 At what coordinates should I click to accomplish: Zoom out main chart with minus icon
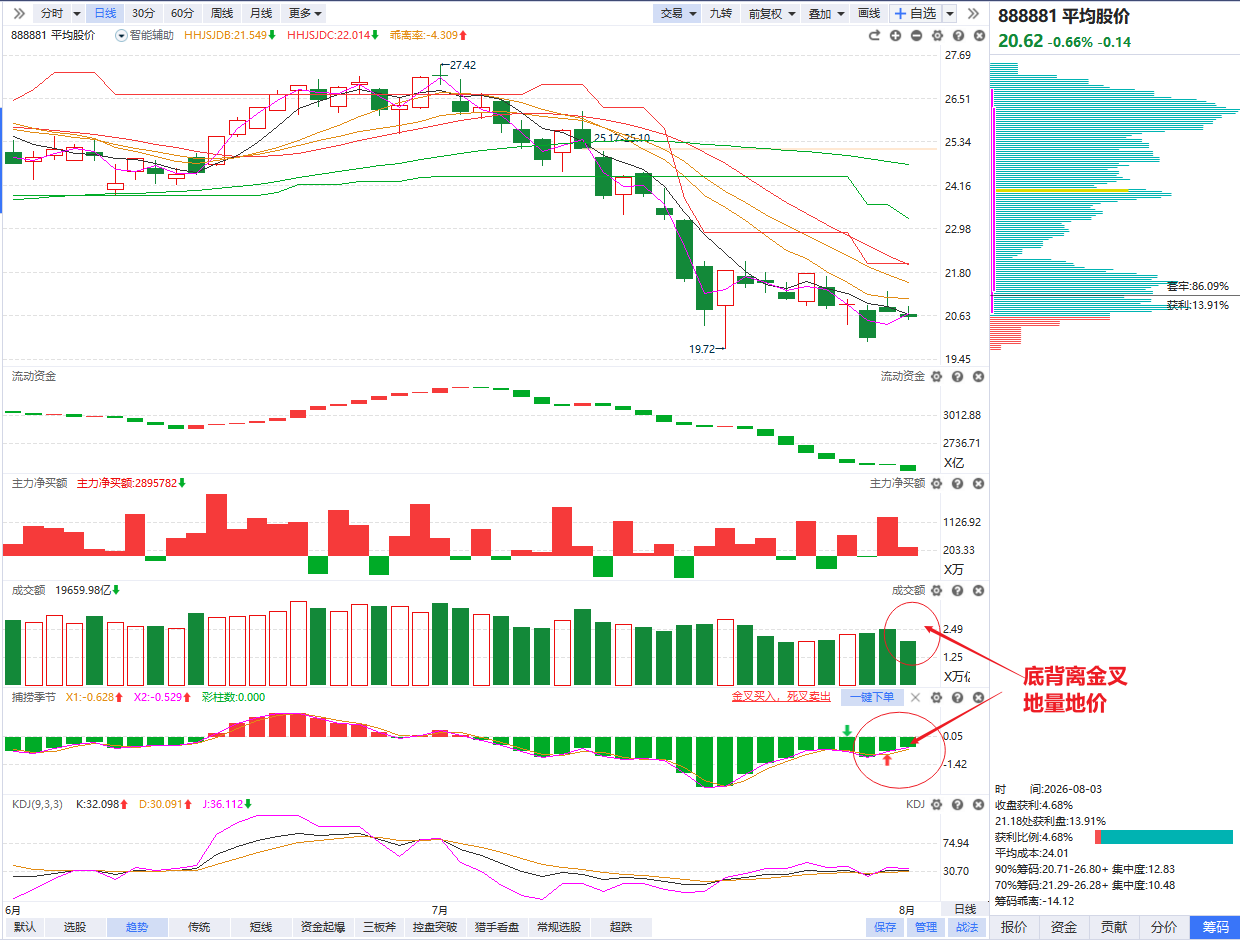click(915, 35)
